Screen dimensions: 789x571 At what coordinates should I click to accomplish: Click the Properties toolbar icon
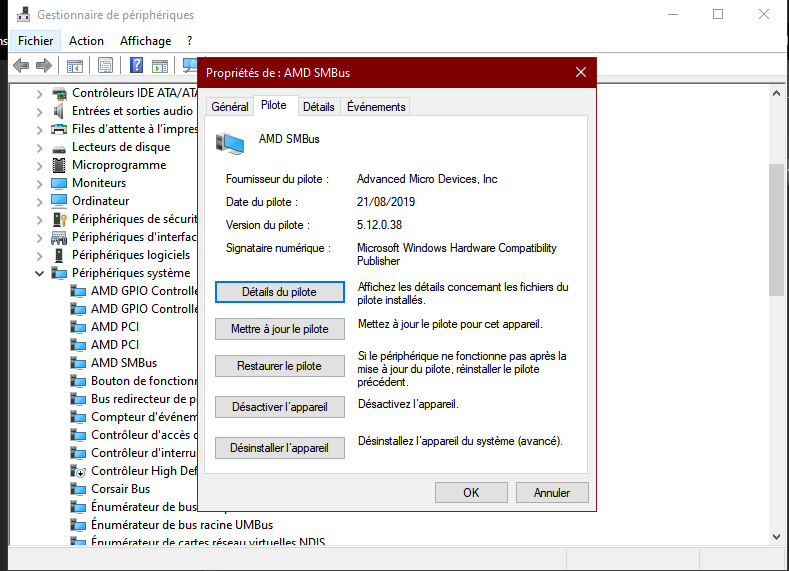point(105,65)
